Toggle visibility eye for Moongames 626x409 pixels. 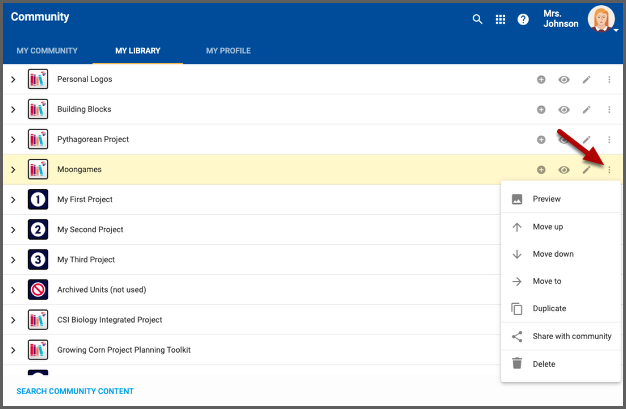click(x=564, y=170)
